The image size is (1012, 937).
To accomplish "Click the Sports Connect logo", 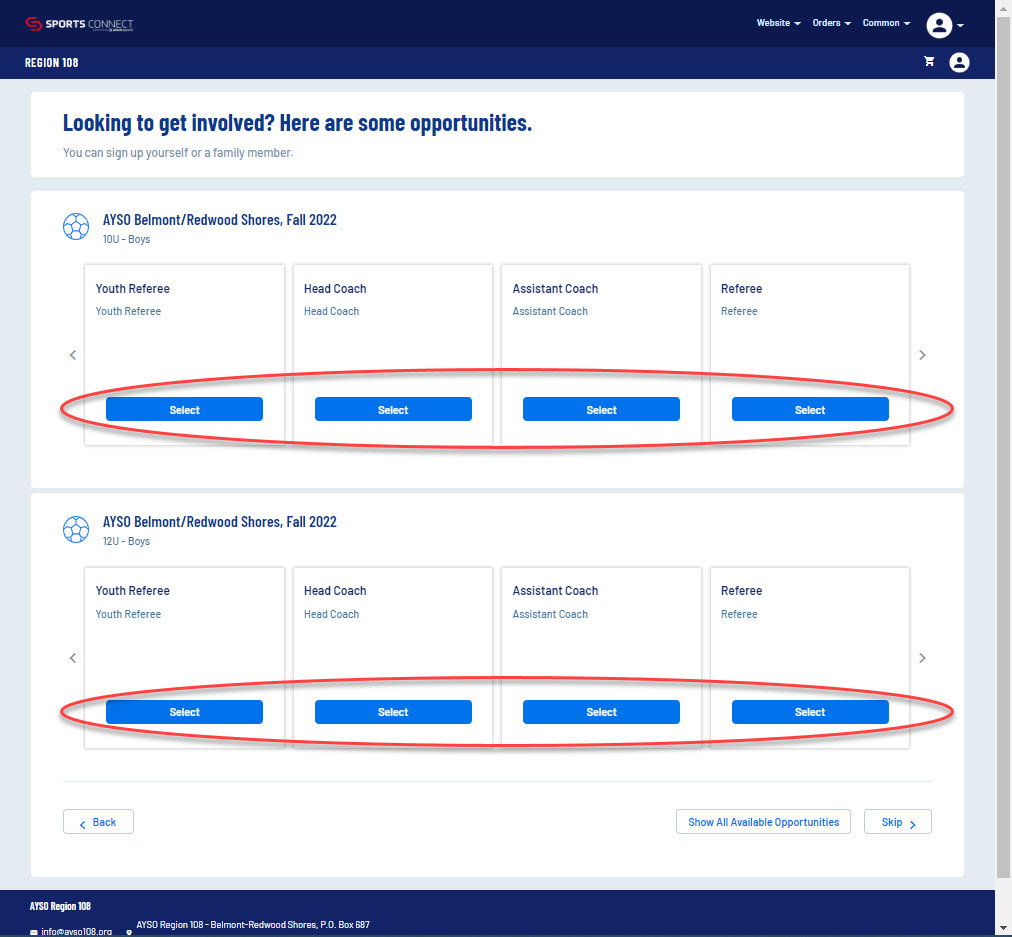I will click(x=79, y=24).
